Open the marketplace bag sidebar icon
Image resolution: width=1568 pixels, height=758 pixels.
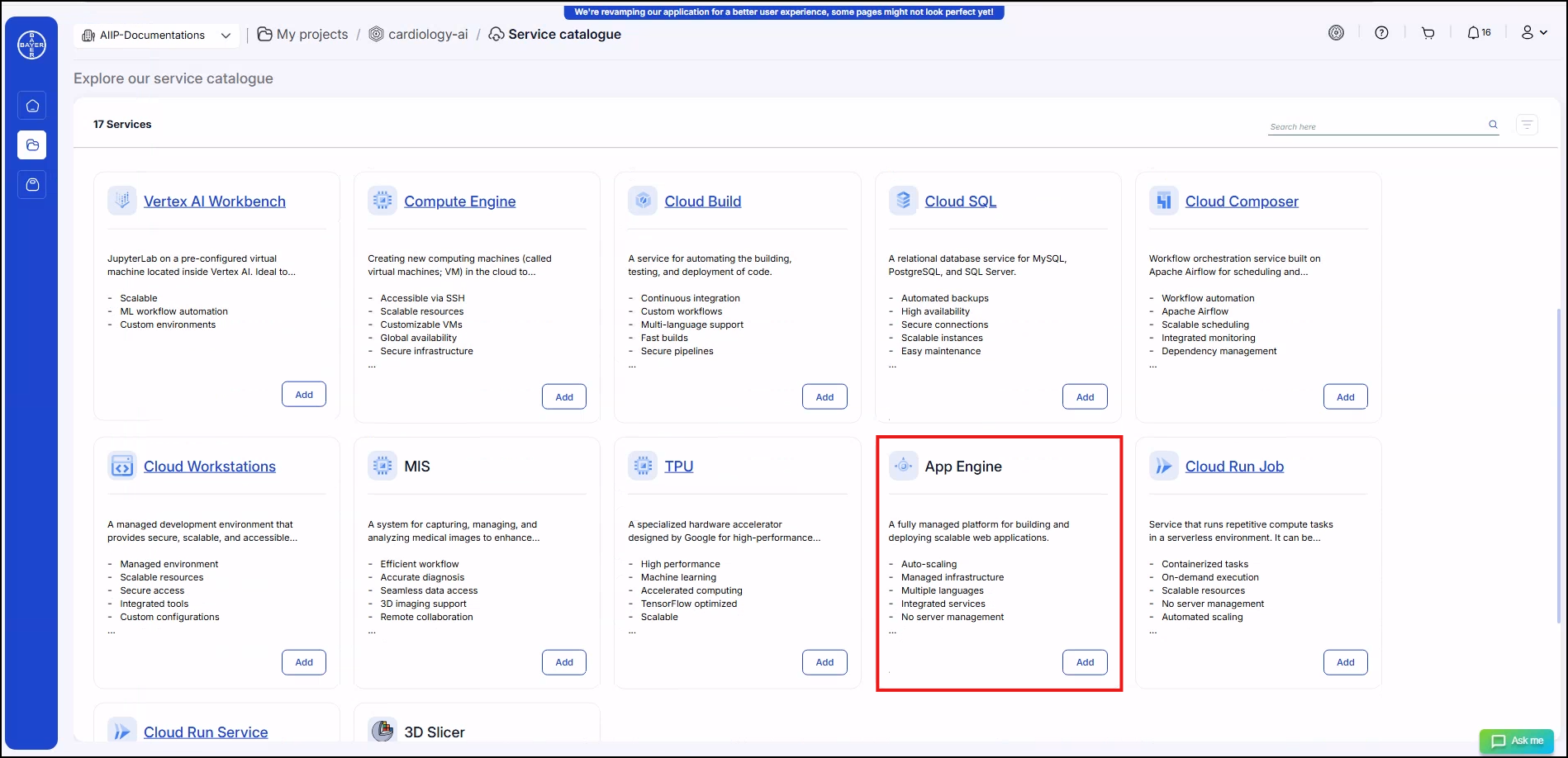tap(32, 185)
